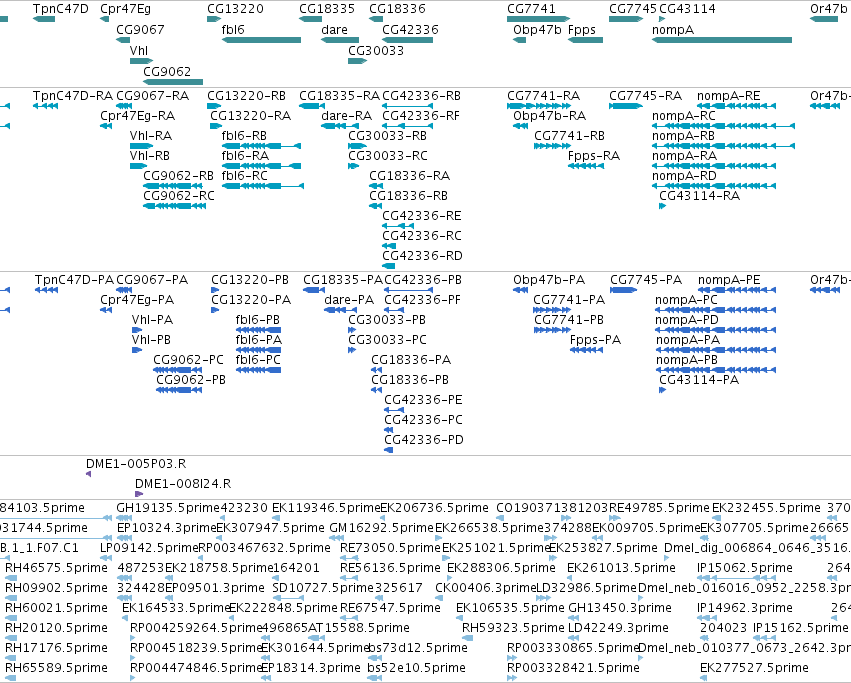Select the dare-RA transcript glyph

(x=340, y=126)
